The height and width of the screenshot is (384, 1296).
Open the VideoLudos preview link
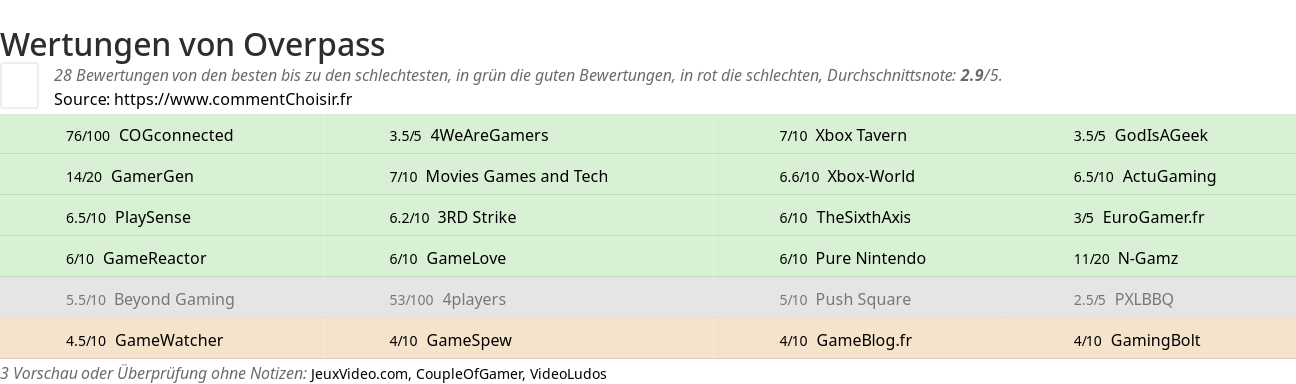point(568,374)
